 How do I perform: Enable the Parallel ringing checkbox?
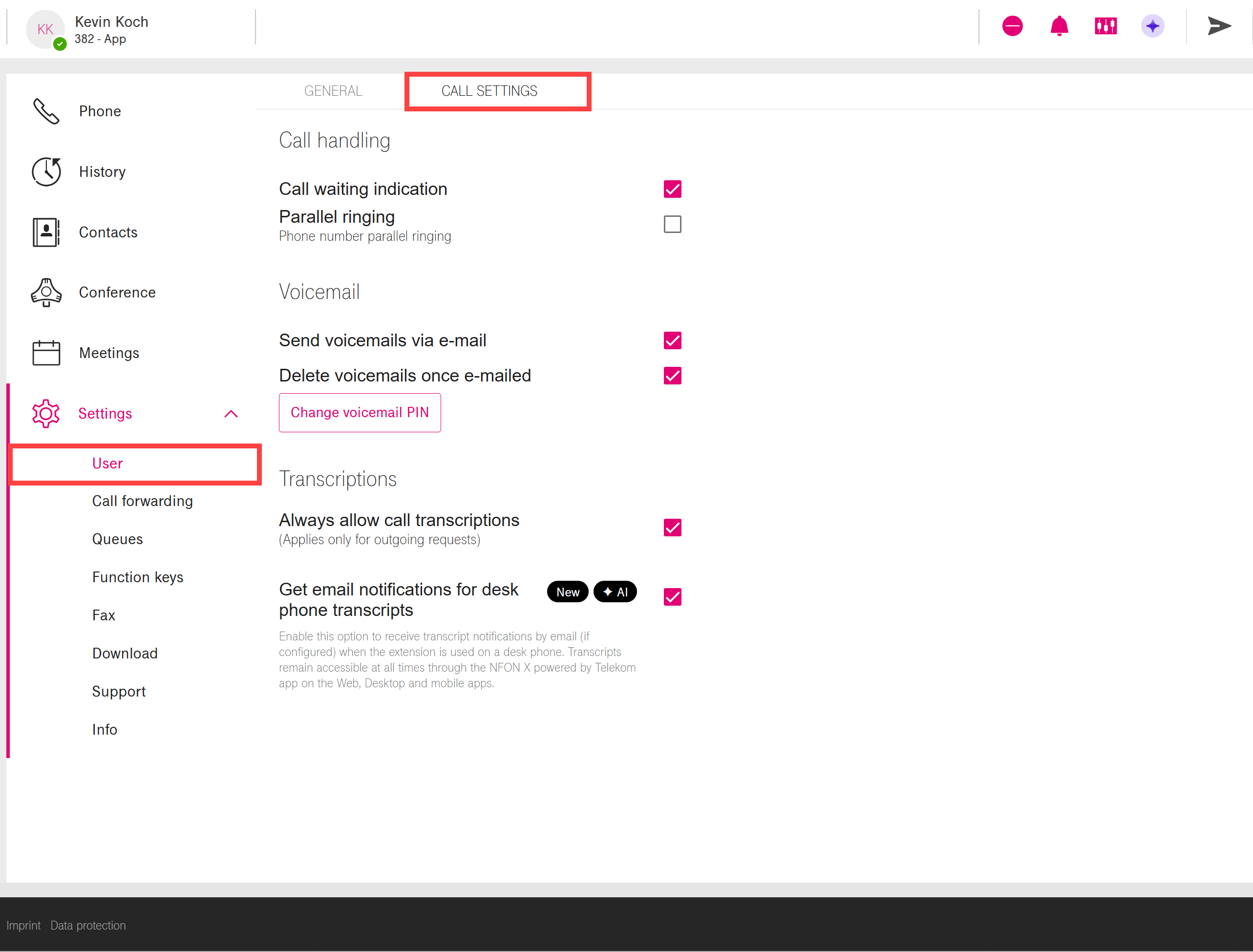[x=672, y=224]
